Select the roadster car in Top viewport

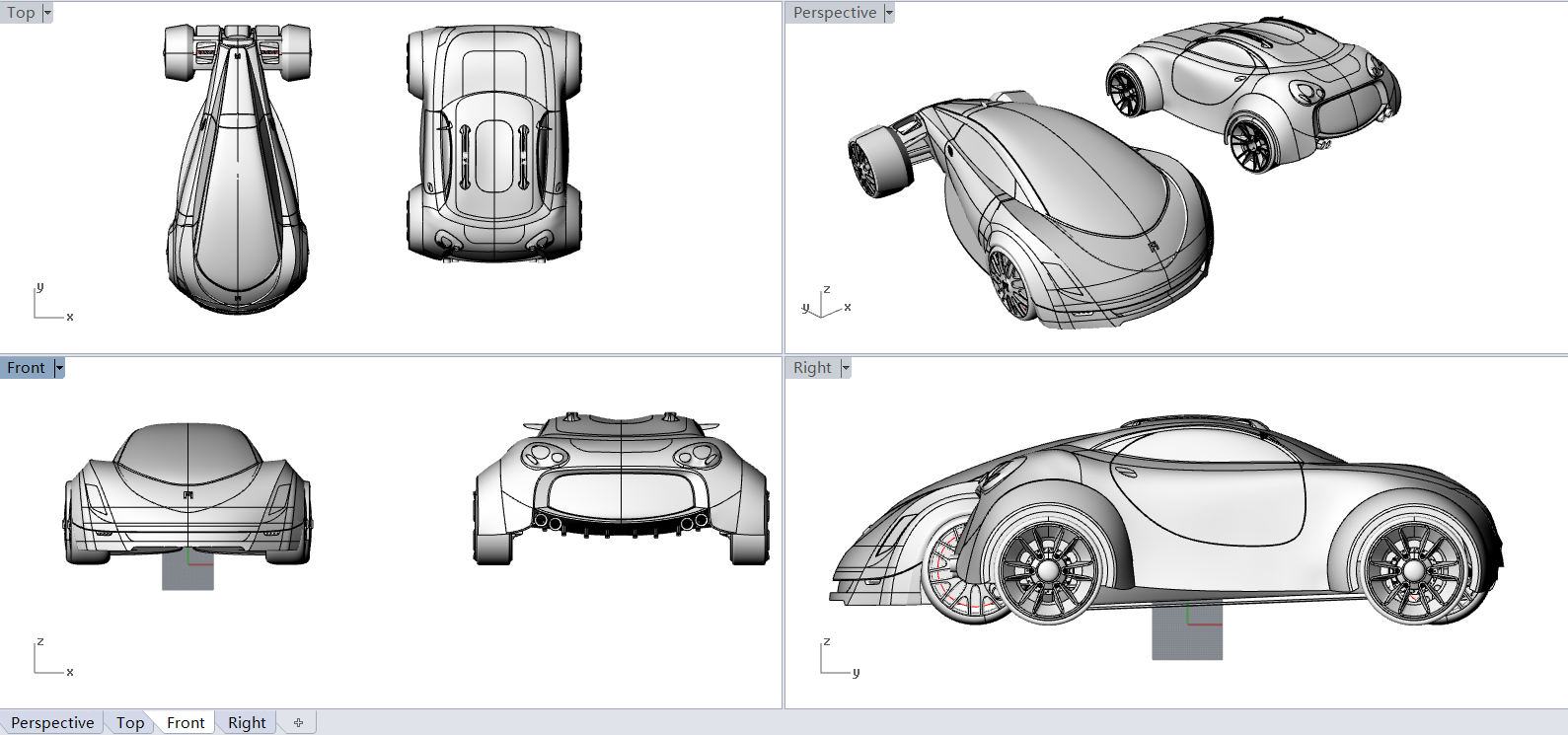tap(493, 143)
